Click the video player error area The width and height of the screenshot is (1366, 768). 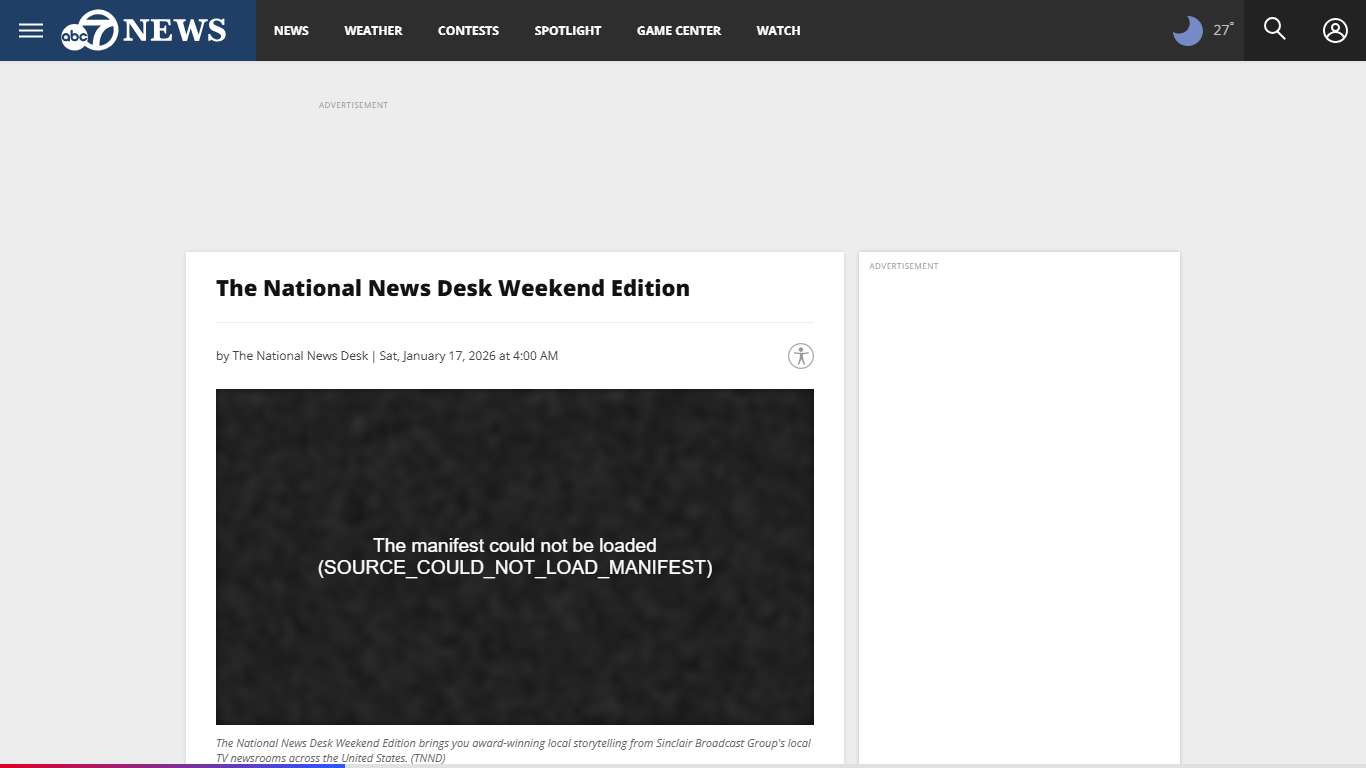point(515,557)
